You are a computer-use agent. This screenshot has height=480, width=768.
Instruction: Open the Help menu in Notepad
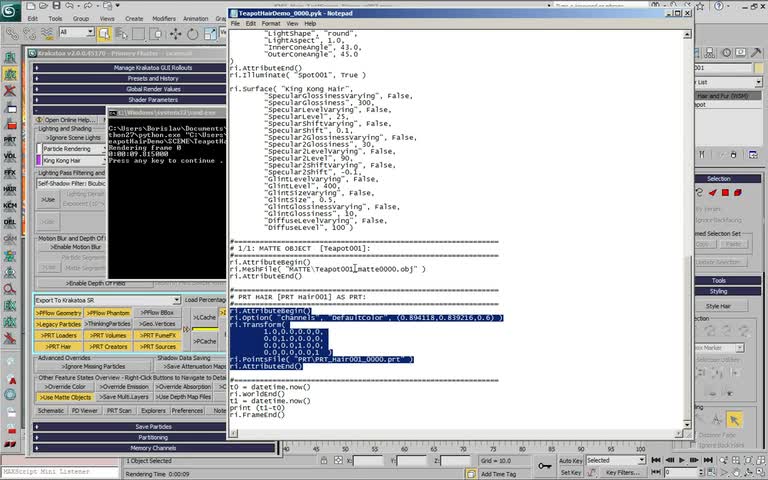(310, 24)
